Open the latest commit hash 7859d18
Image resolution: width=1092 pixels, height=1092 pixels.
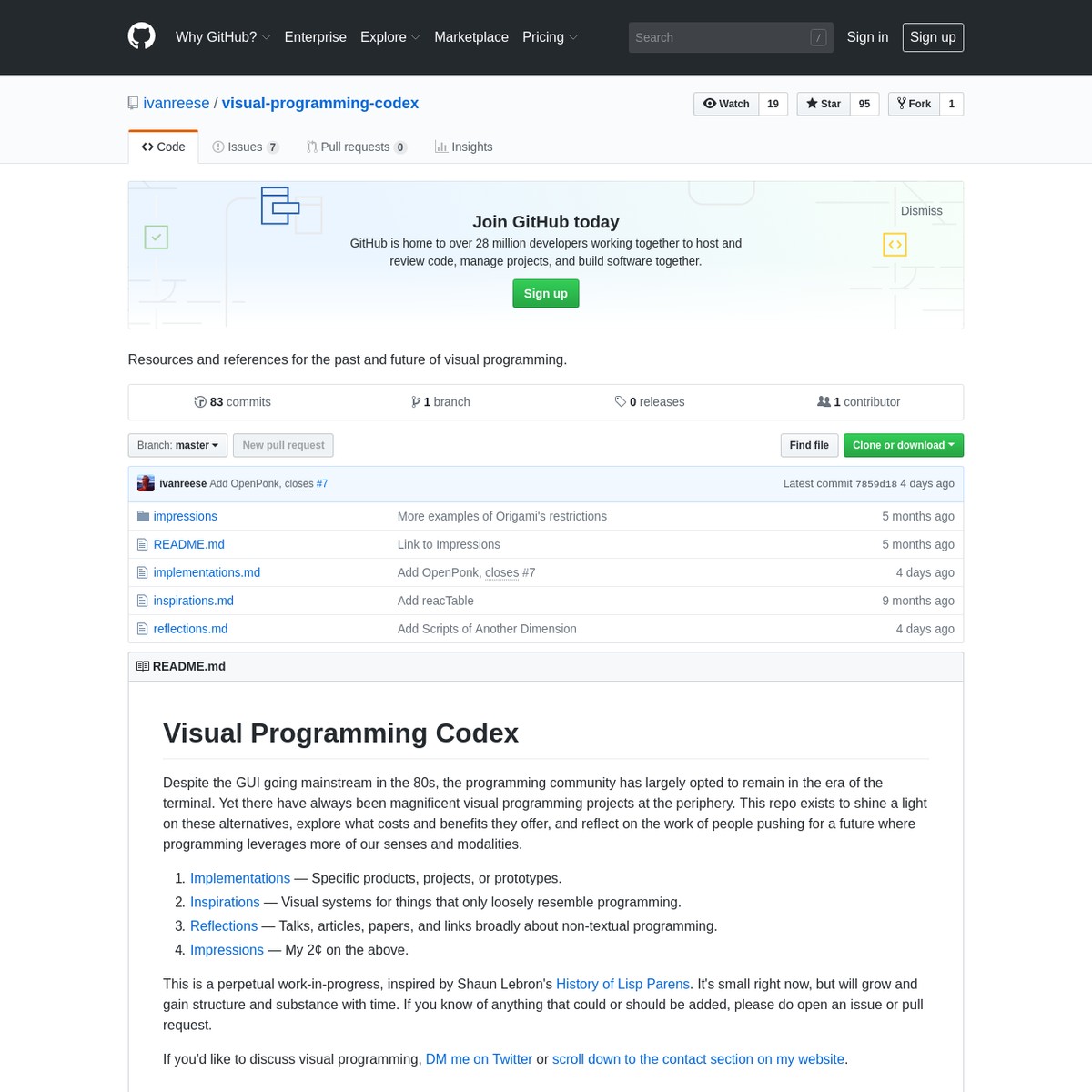876,484
